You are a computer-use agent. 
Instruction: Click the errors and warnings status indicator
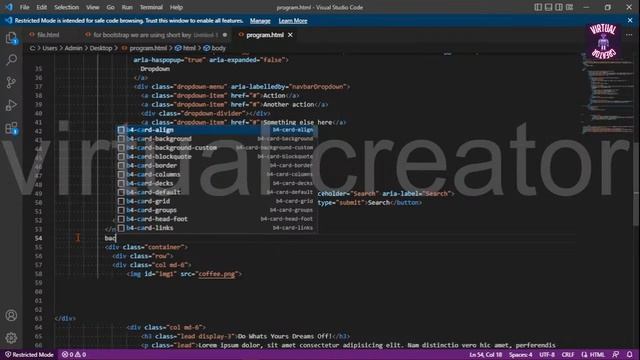(74, 355)
